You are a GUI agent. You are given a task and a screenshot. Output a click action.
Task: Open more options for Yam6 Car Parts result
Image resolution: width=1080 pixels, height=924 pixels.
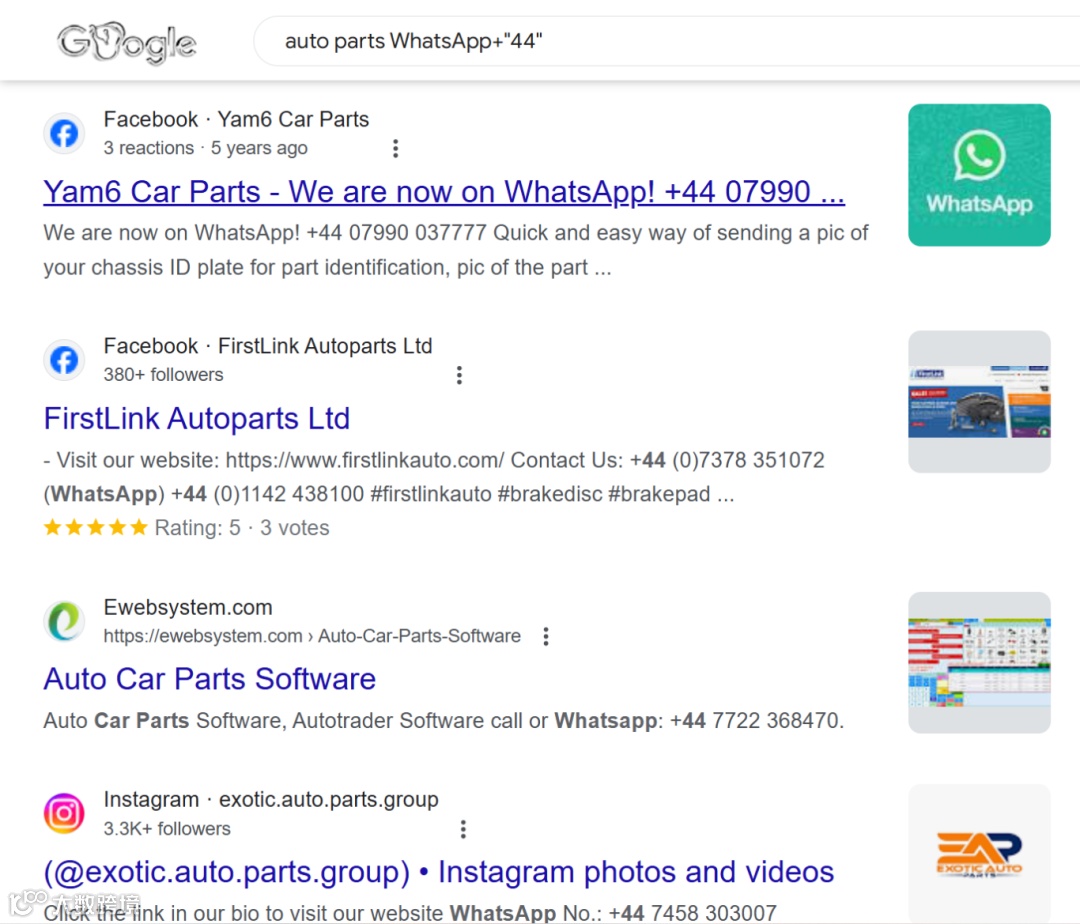(x=395, y=149)
